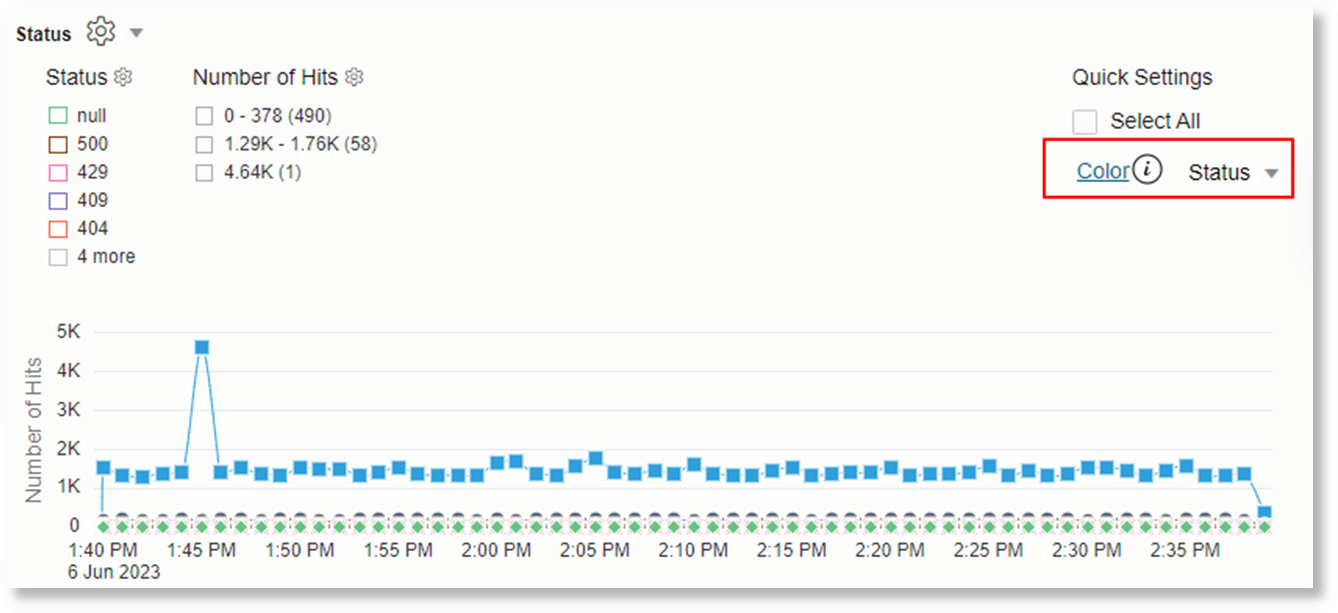The height and width of the screenshot is (613, 1338).
Task: Check the 4.64K (1) hits checkbox
Action: (x=204, y=171)
